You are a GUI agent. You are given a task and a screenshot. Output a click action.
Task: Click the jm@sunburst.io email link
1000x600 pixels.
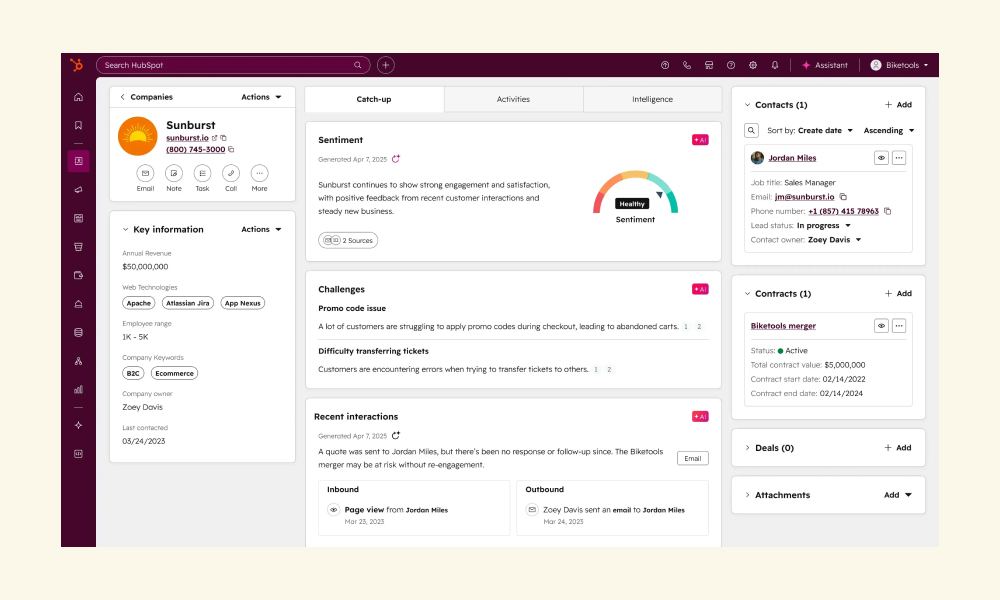pyautogui.click(x=804, y=196)
